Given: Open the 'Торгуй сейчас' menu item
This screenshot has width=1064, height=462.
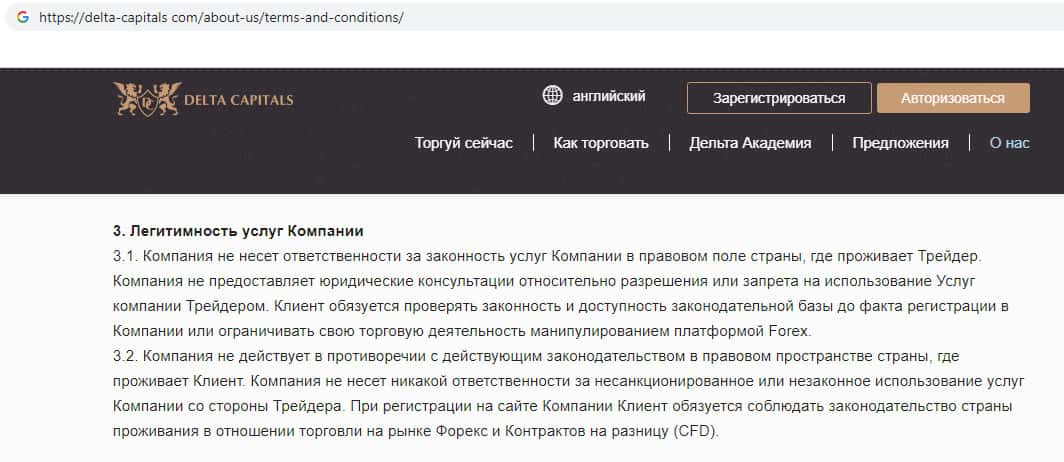Looking at the screenshot, I should (463, 143).
